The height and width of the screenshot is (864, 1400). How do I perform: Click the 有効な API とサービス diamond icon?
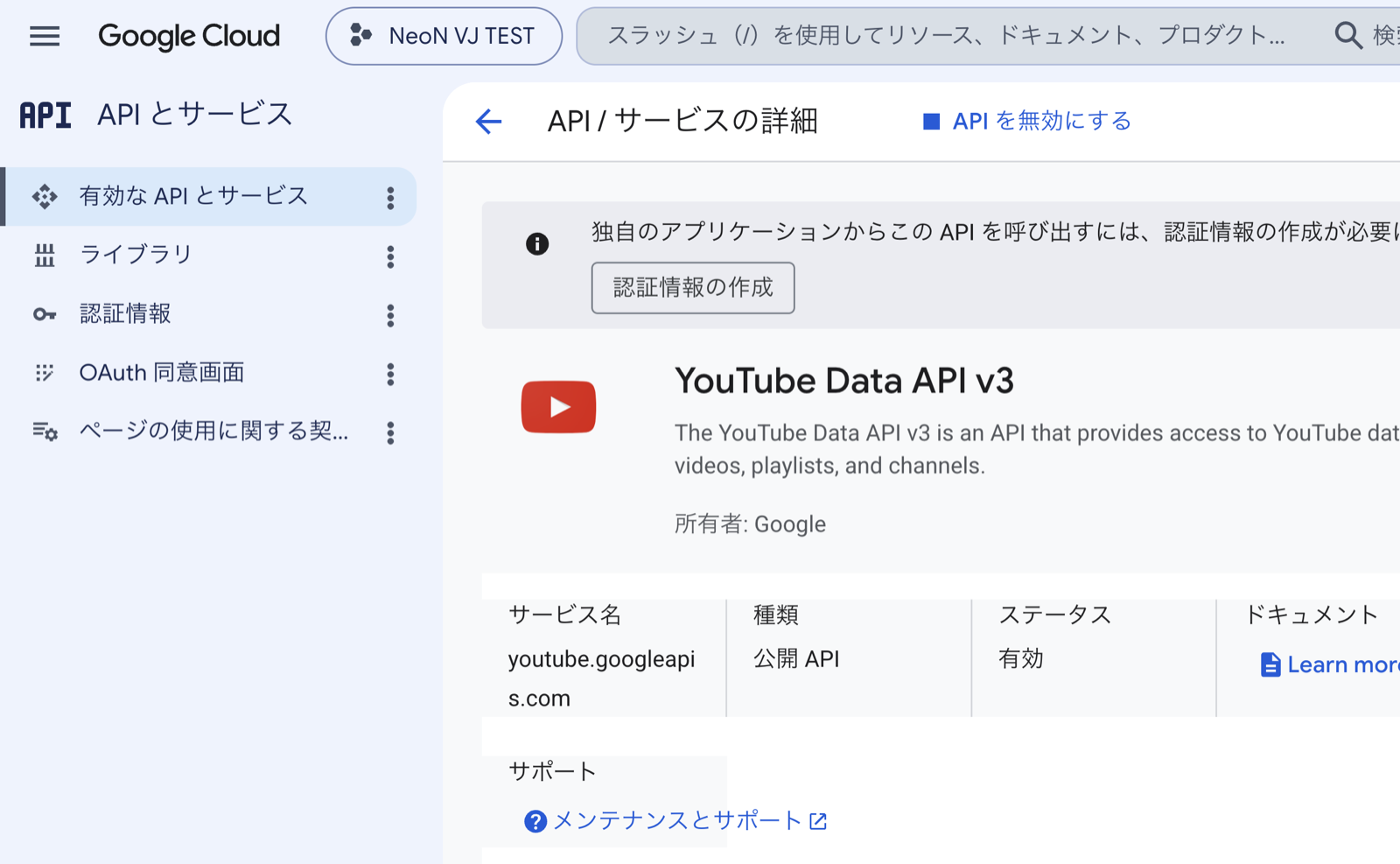tap(45, 196)
